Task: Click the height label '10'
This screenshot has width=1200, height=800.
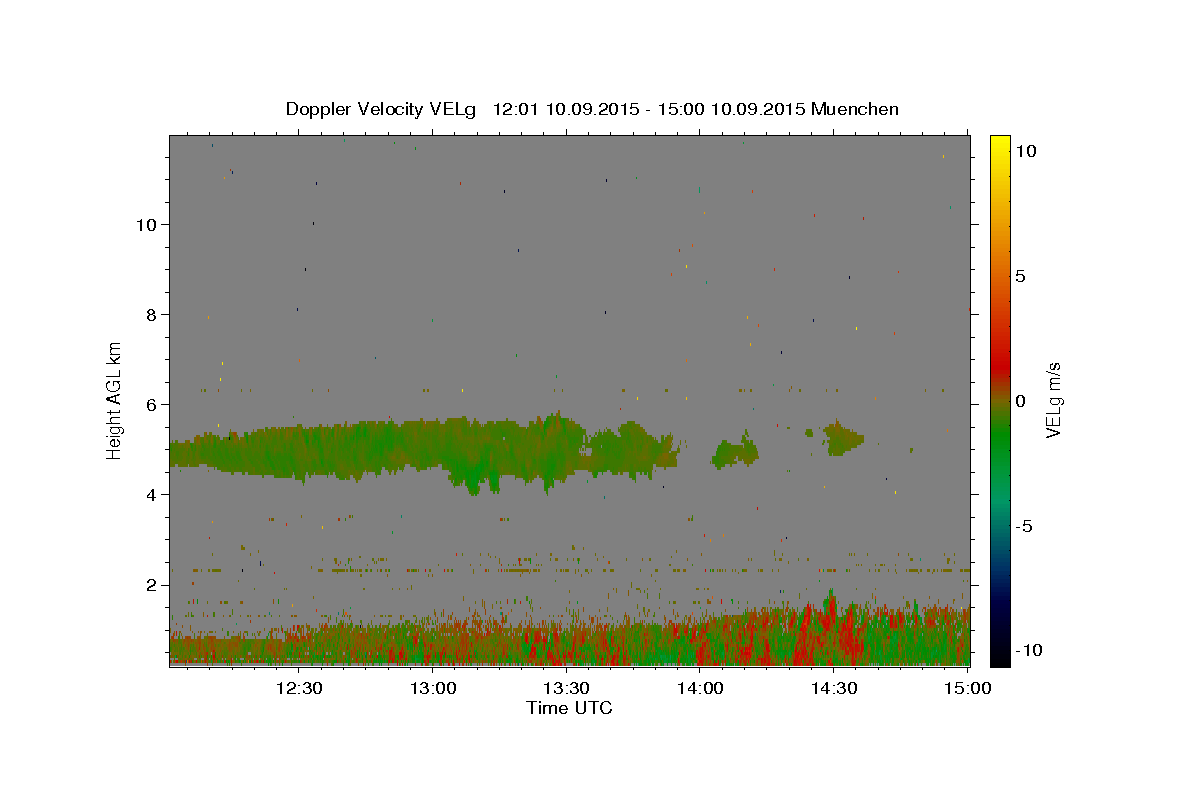Action: pyautogui.click(x=146, y=224)
